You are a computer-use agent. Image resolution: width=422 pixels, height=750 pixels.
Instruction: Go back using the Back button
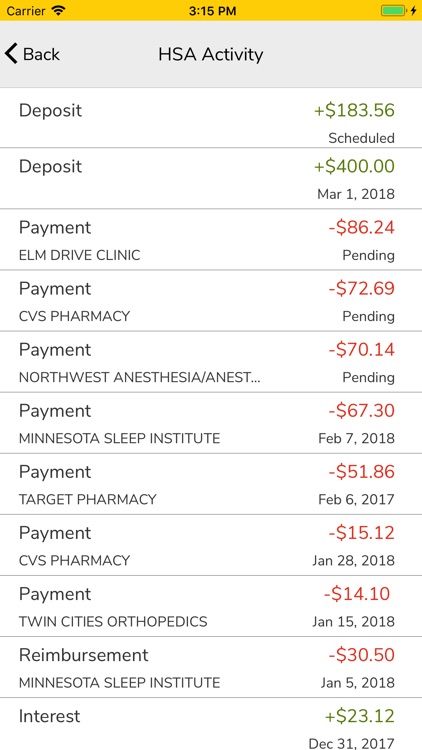point(33,54)
